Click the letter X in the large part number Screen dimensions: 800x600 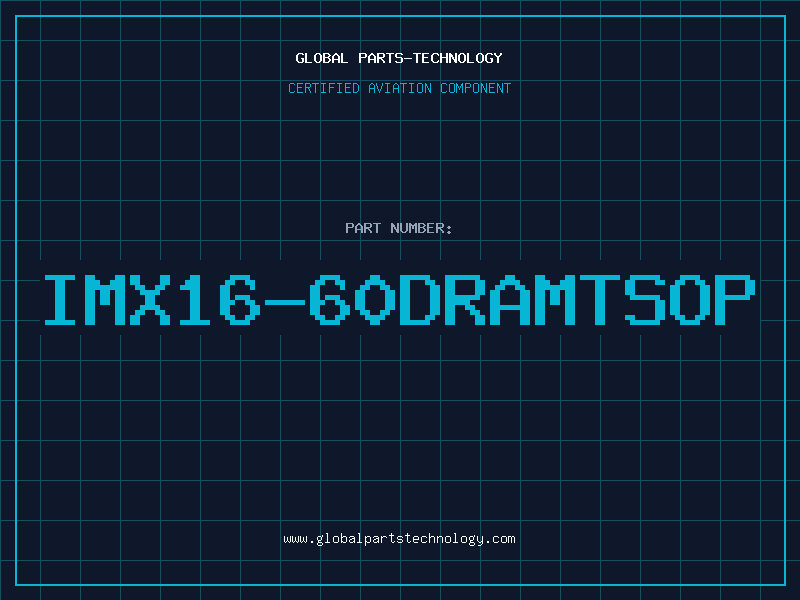150,300
